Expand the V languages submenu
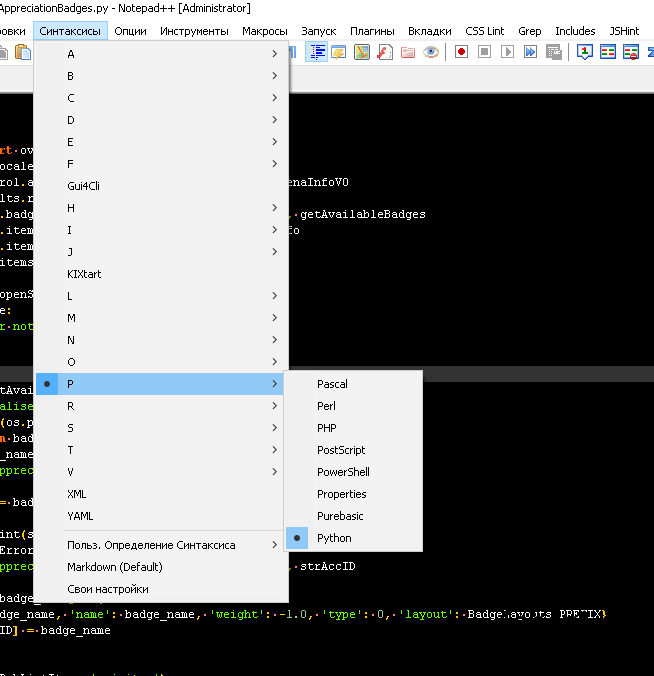The height and width of the screenshot is (676, 654). click(160, 472)
